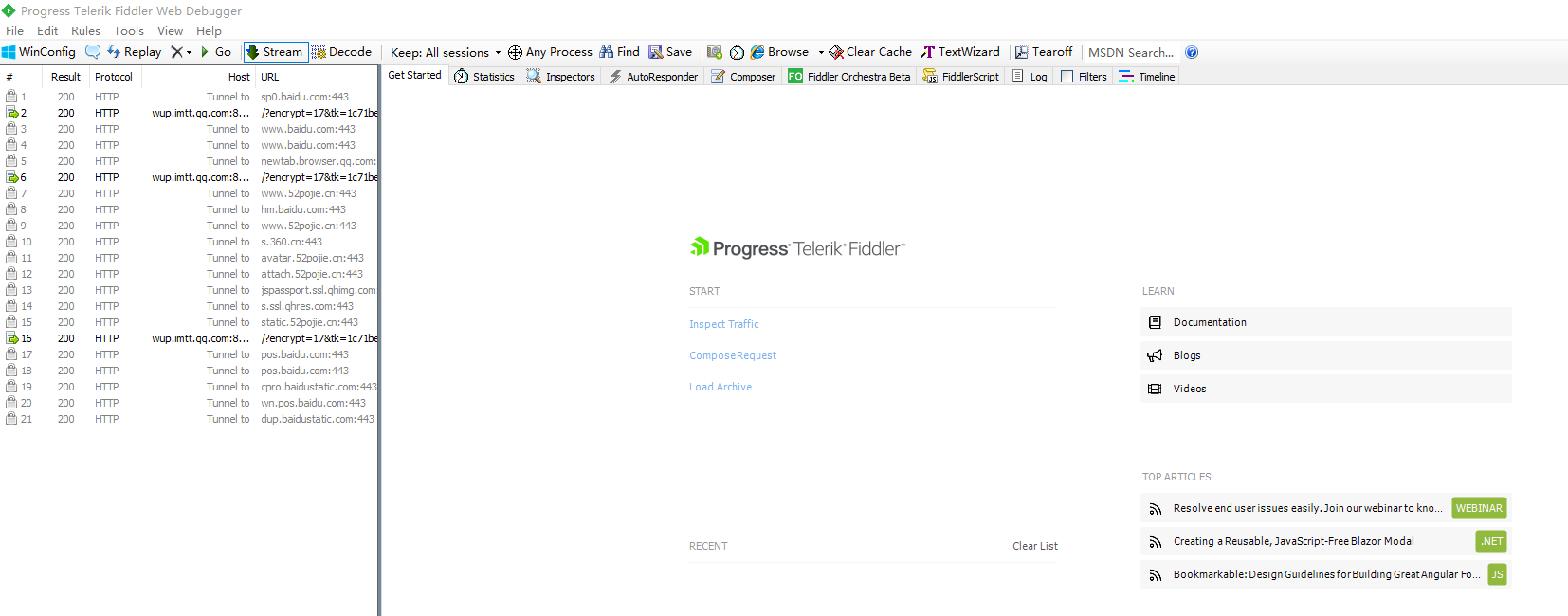Sort sessions by the Protocol column header
This screenshot has height=616, width=1568.
point(114,77)
